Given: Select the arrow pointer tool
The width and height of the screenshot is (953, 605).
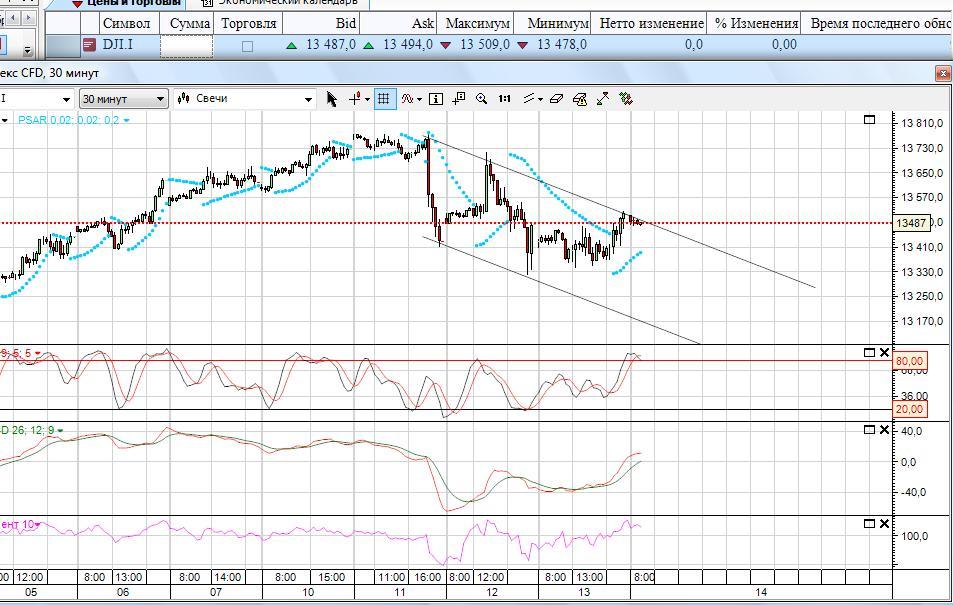Looking at the screenshot, I should pos(331,99).
